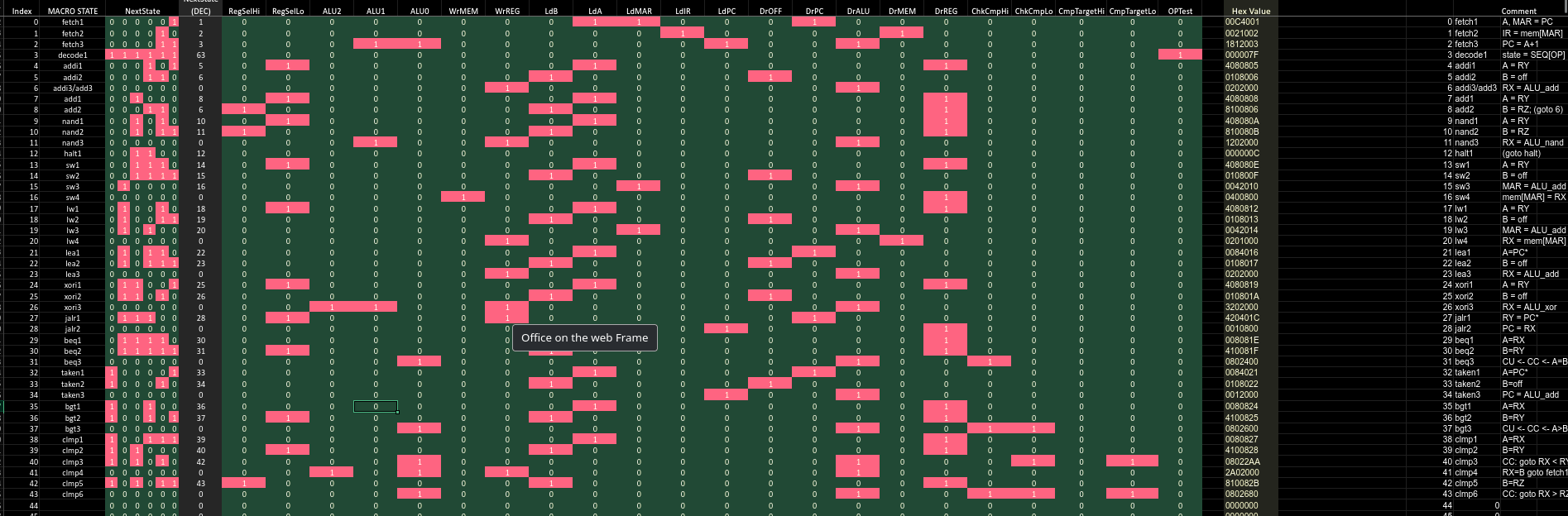
Task: Select the hex value 000007F cell
Action: 1242,55
